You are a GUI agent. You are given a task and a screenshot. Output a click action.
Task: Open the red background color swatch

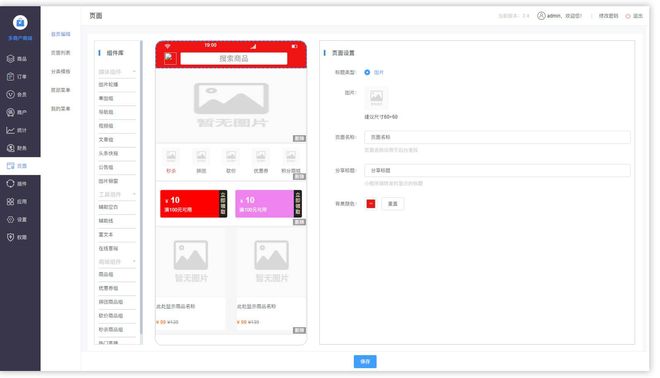click(371, 204)
